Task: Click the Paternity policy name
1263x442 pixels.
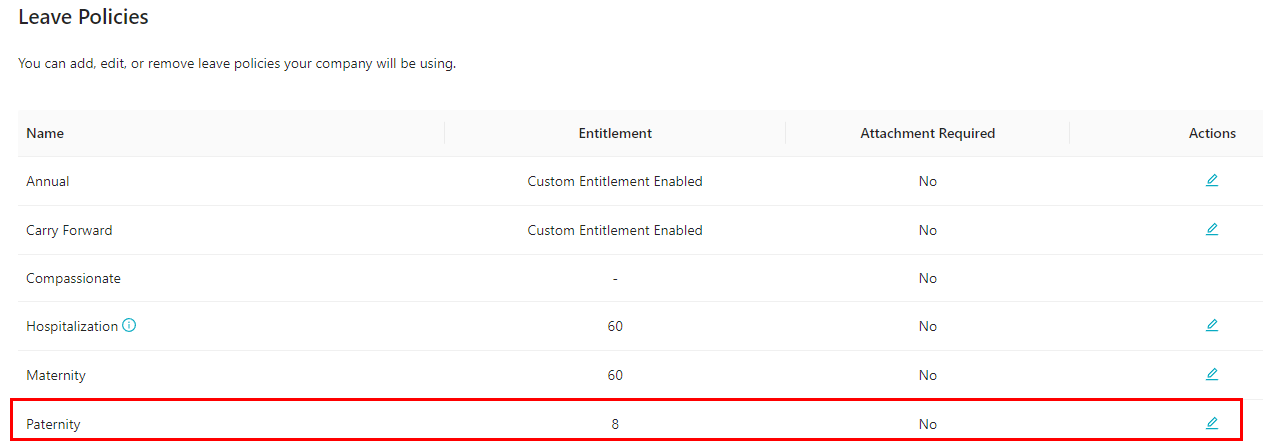Action: tap(53, 424)
